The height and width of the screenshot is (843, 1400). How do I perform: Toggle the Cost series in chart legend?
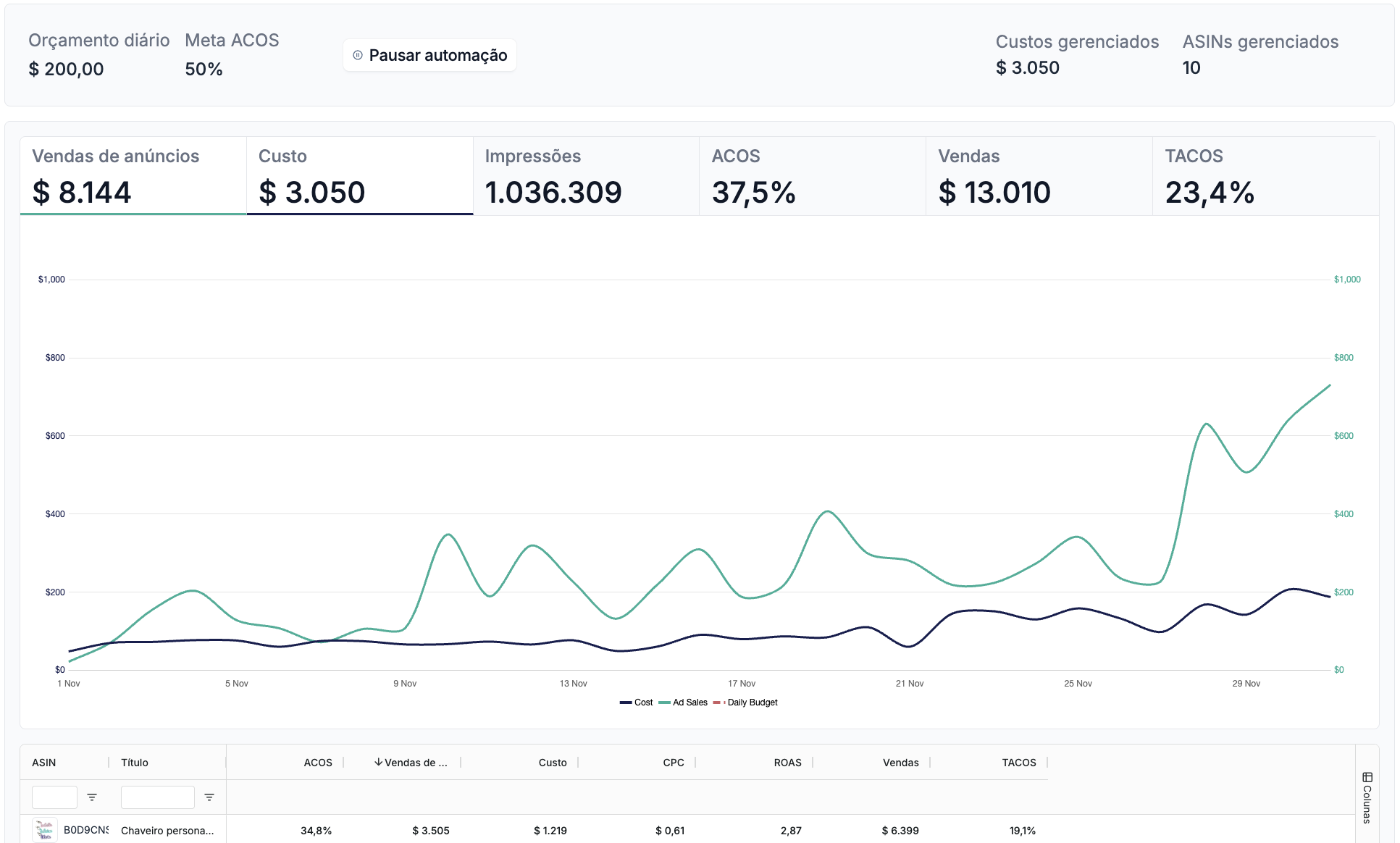click(637, 702)
